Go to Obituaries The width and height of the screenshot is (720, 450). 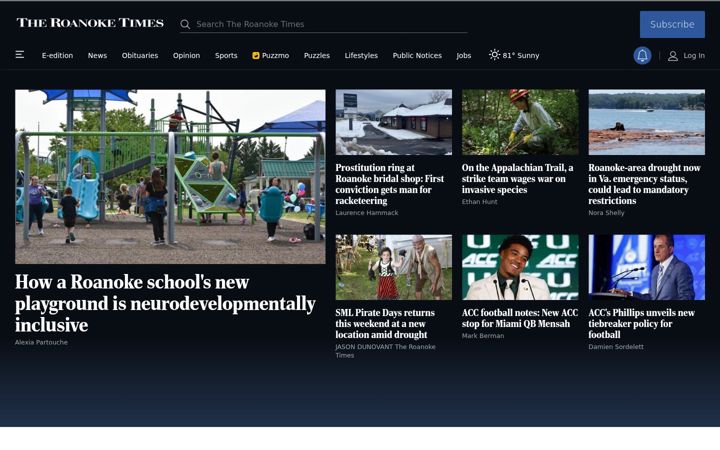point(140,56)
